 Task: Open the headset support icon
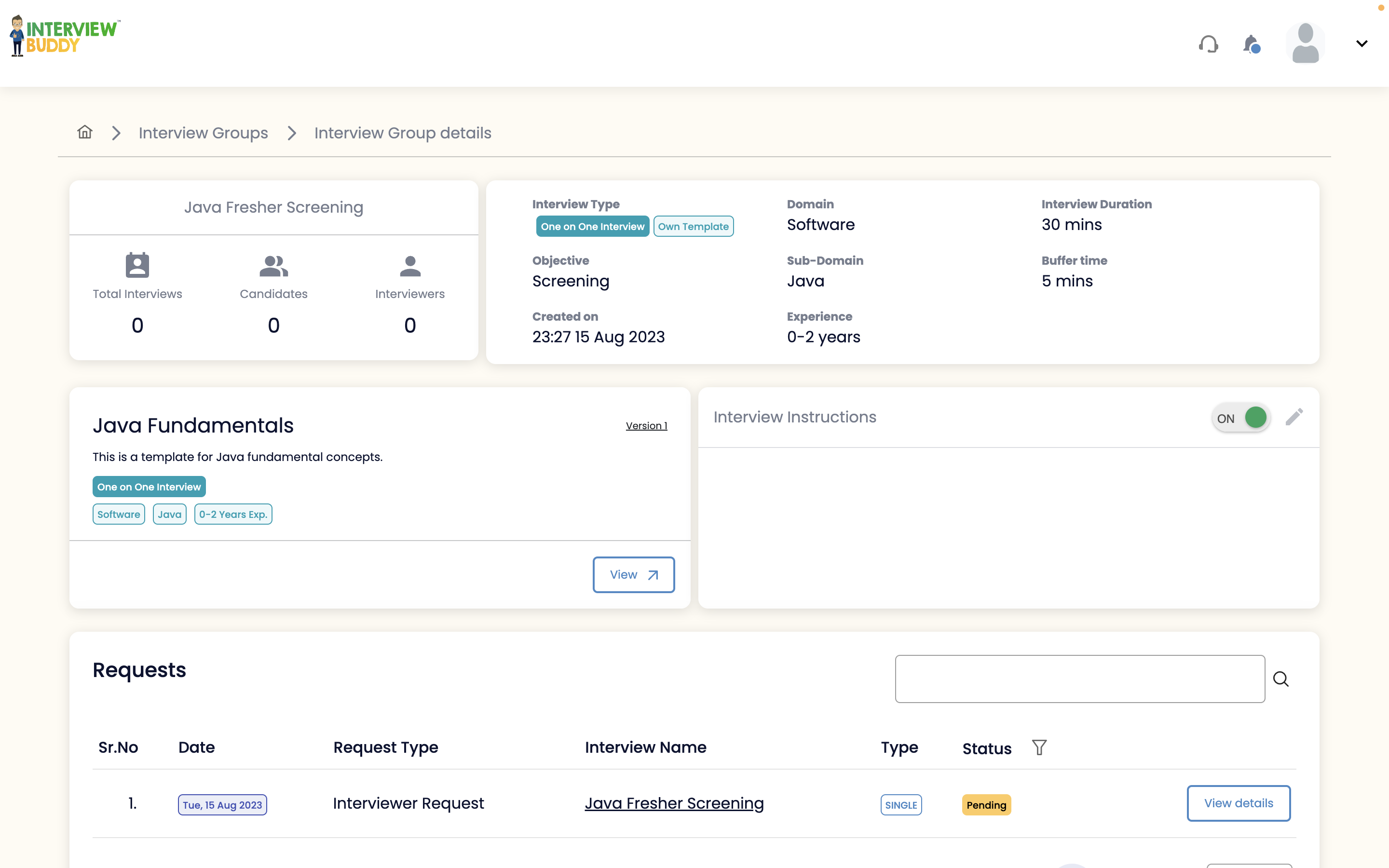(x=1209, y=43)
